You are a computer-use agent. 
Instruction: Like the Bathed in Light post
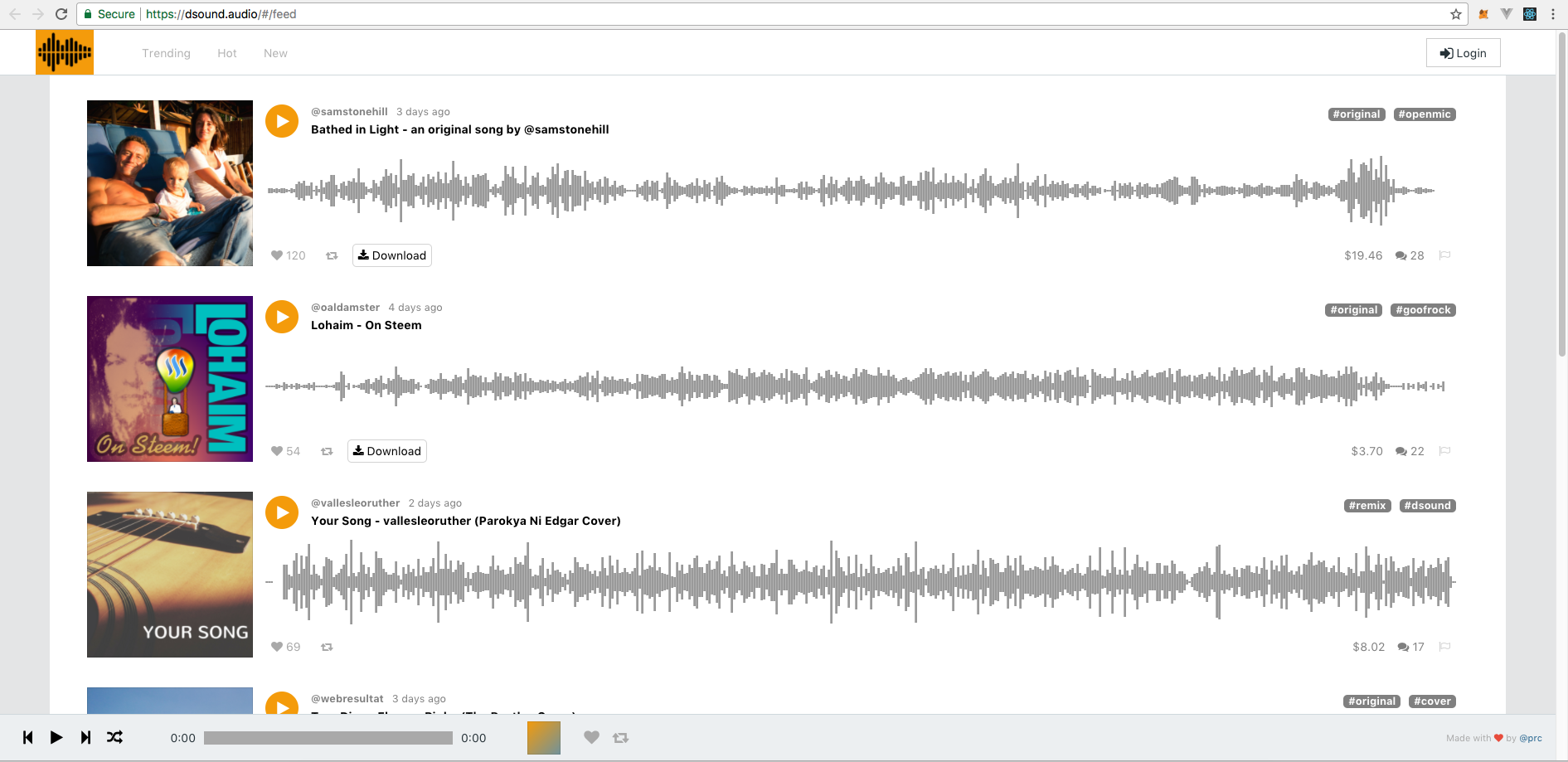tap(277, 255)
